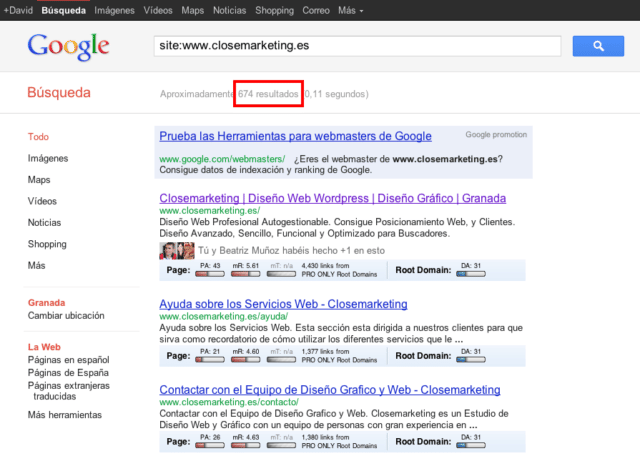Image resolution: width=640 pixels, height=461 pixels.
Task: Click www.google.com/webmasters/ URL
Action: 222,159
